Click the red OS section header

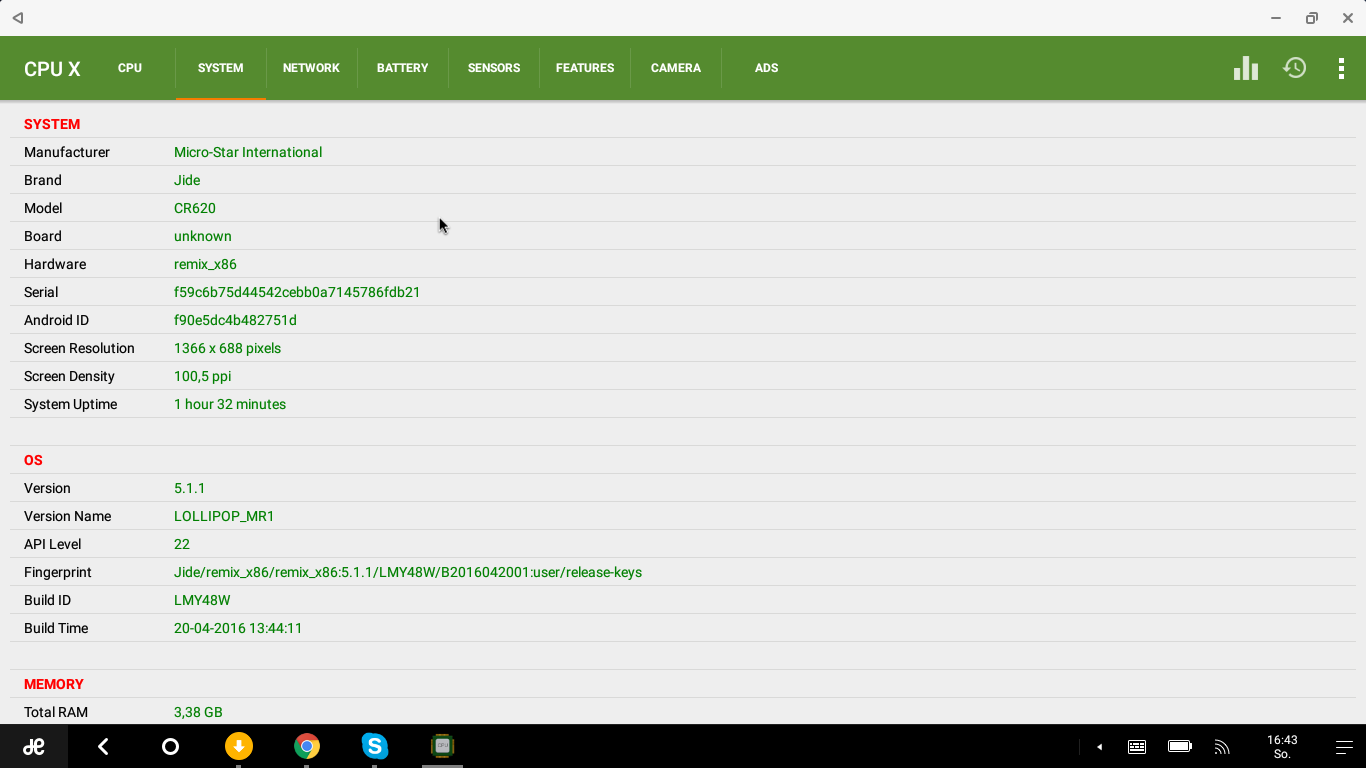tap(33, 460)
